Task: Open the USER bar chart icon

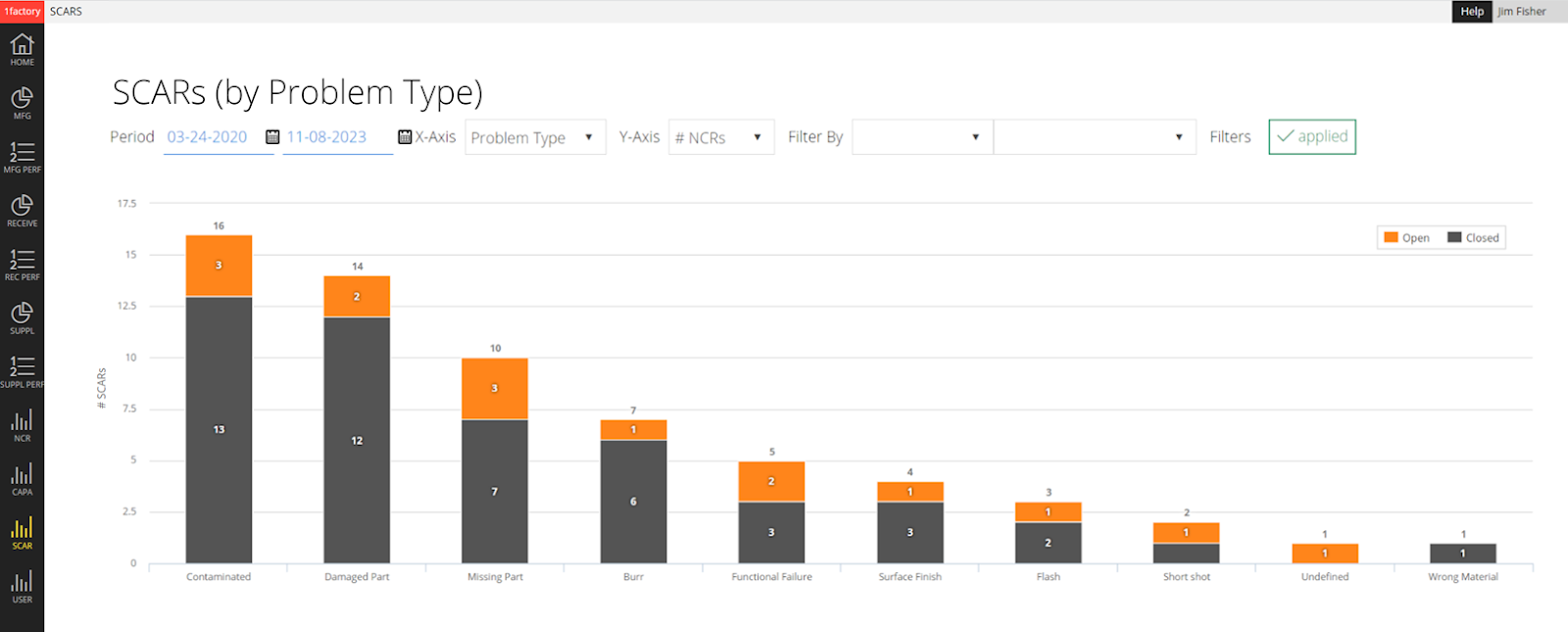Action: click(22, 588)
